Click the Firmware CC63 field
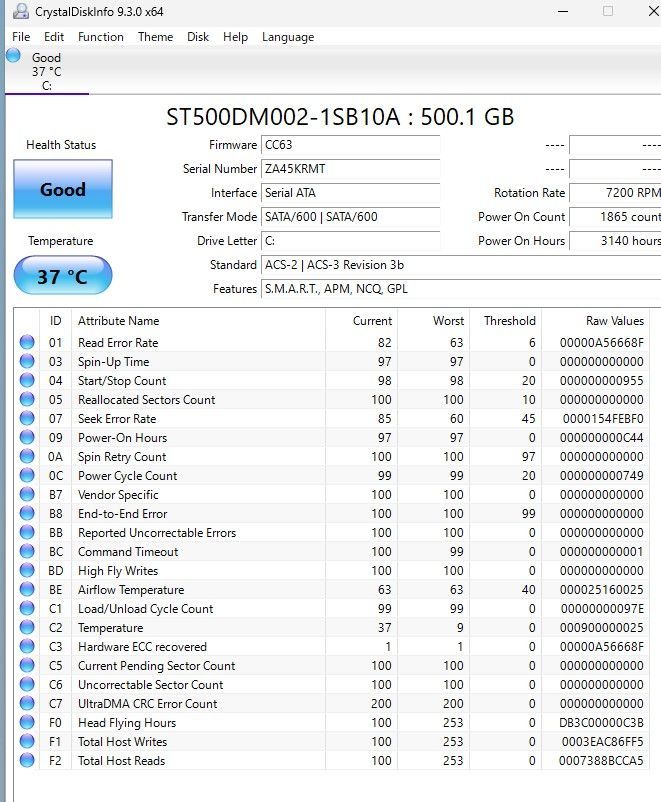This screenshot has height=802, width=661. click(350, 145)
